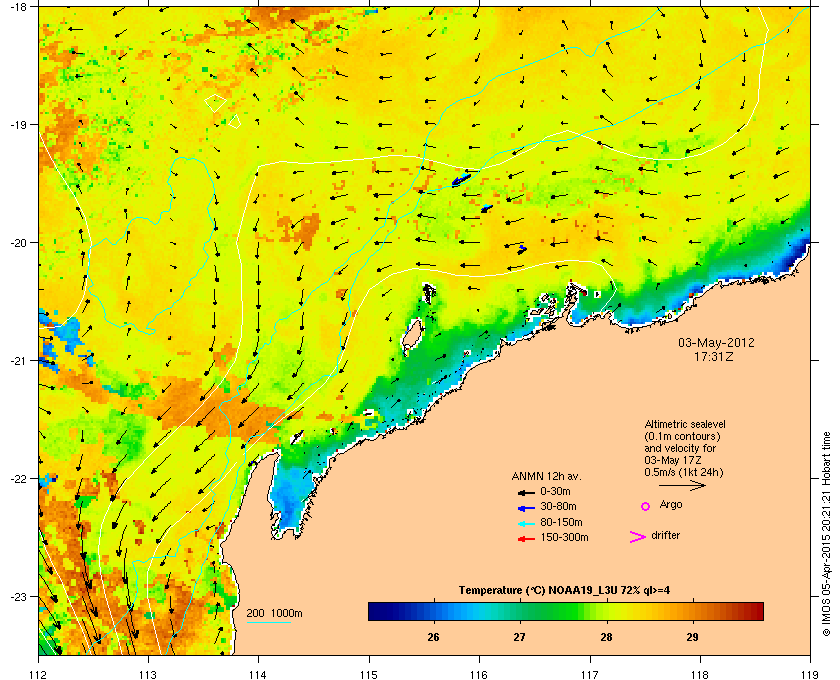Click the longitude axis label 116
This screenshot has width=840, height=680.
479,674
